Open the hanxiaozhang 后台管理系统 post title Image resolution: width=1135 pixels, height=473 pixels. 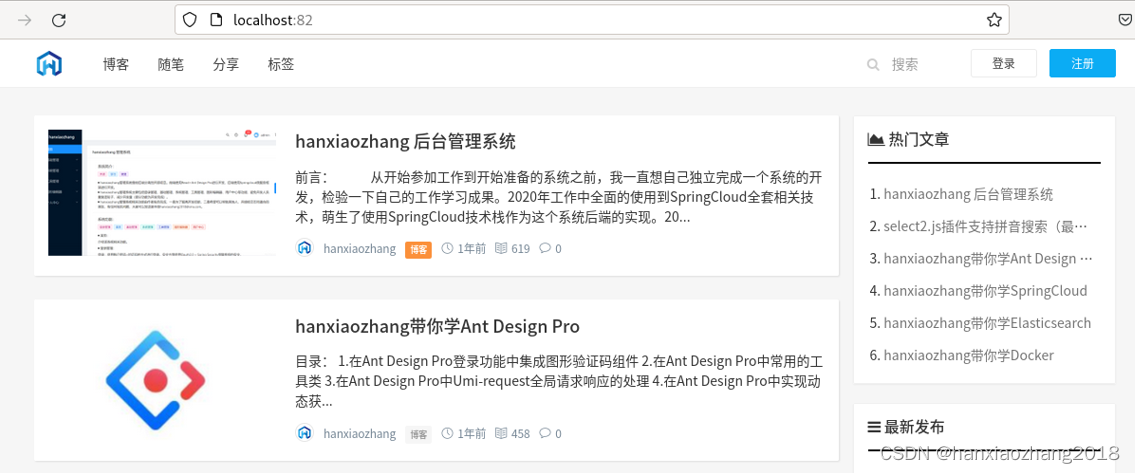click(x=405, y=141)
